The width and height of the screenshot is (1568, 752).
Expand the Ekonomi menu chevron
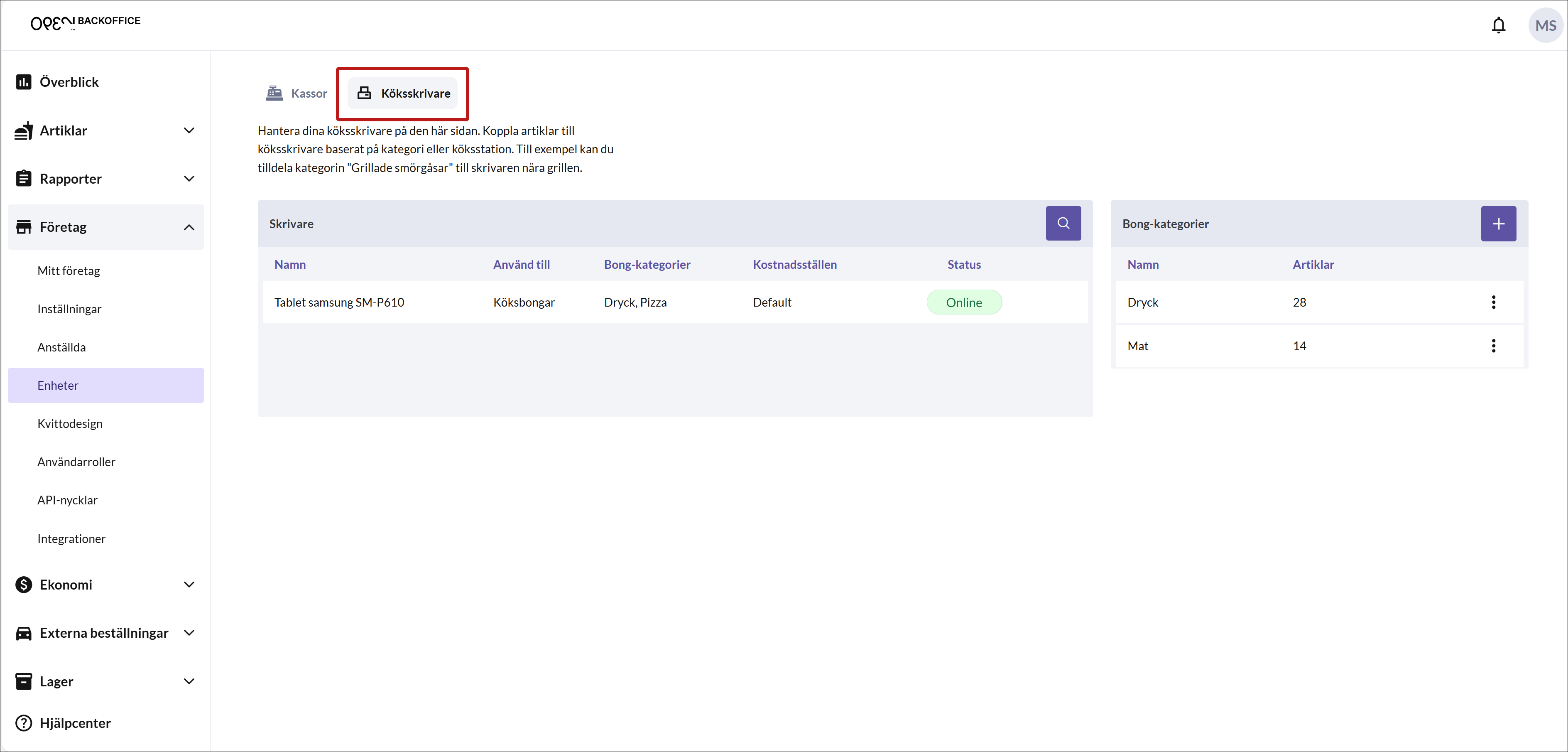(x=189, y=585)
